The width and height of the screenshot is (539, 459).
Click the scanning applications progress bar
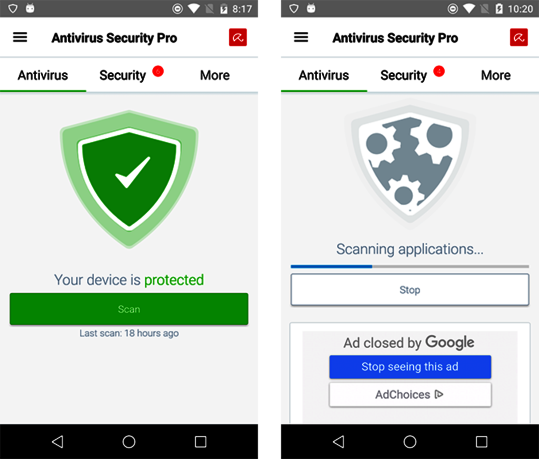tap(410, 266)
